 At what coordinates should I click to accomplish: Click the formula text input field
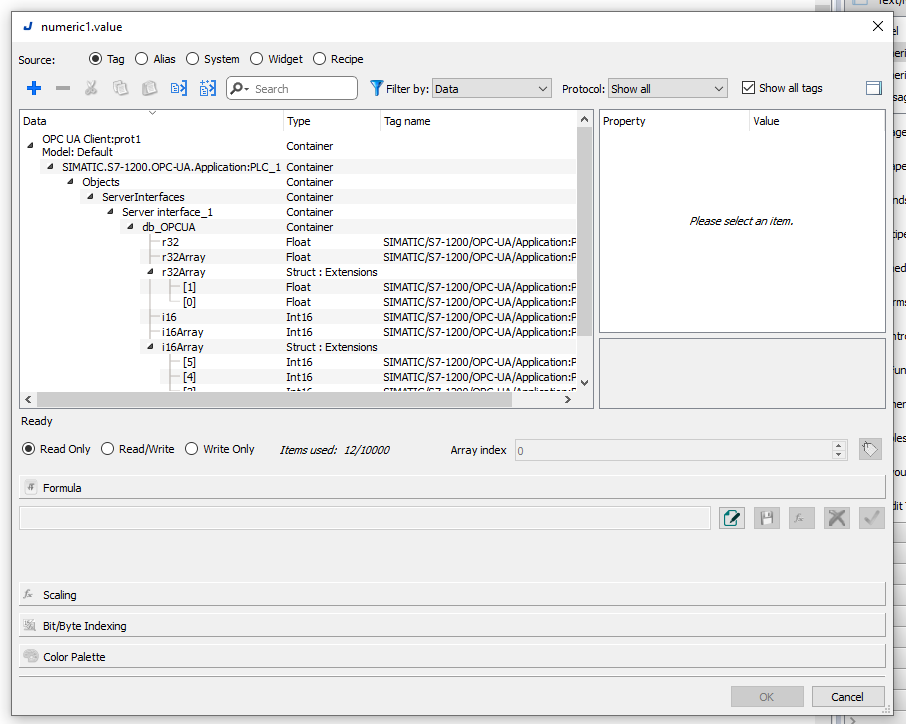(x=365, y=518)
